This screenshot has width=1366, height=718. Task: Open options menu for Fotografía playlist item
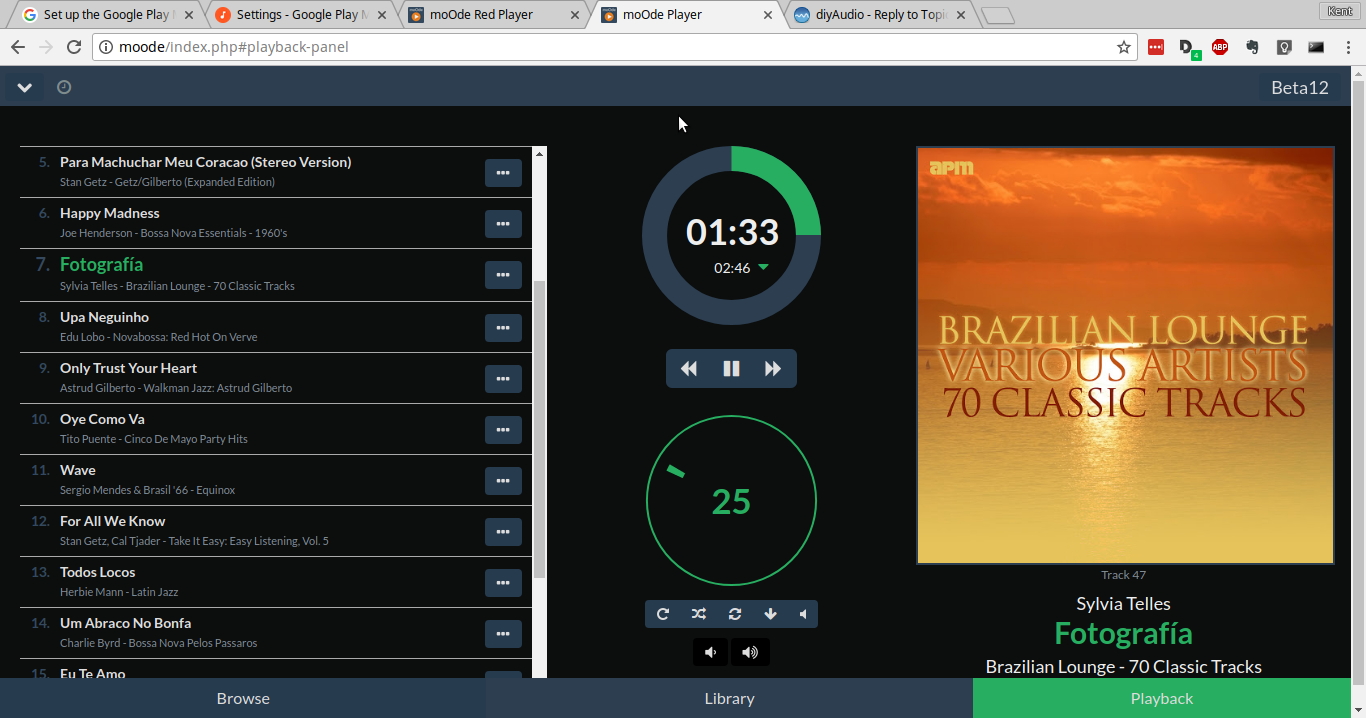click(503, 274)
